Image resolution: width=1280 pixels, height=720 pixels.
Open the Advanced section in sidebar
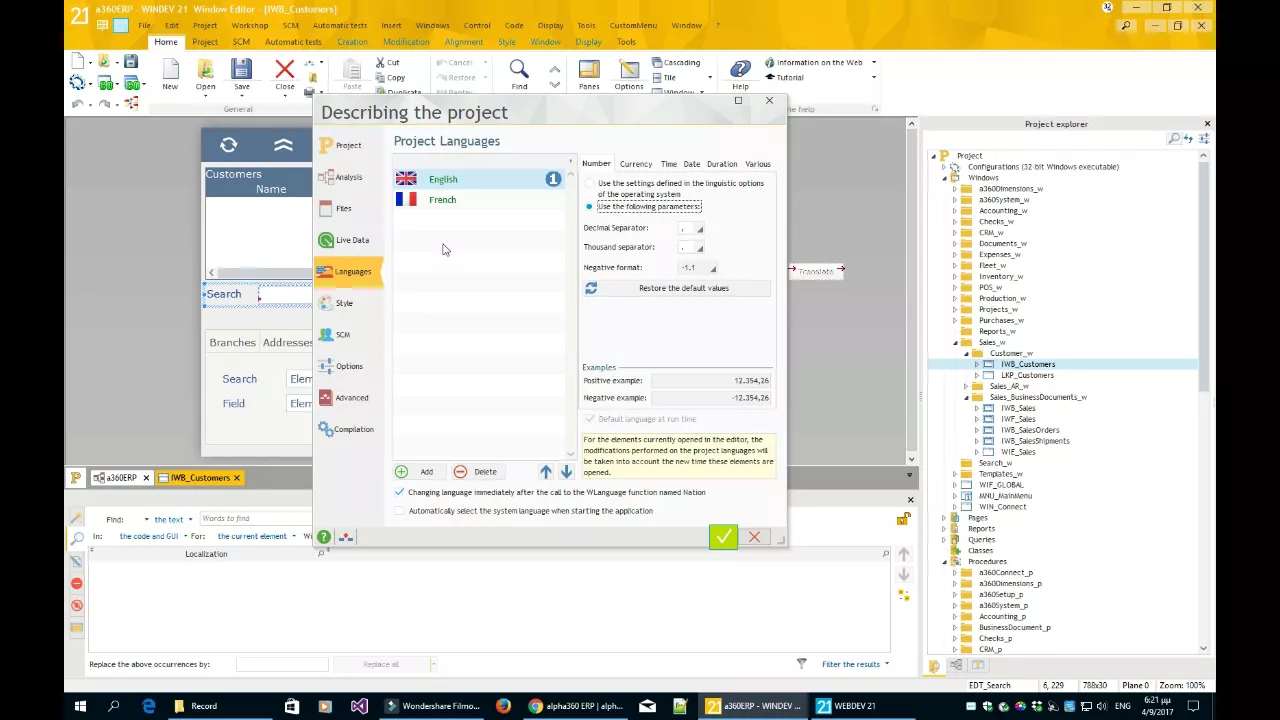point(343,398)
